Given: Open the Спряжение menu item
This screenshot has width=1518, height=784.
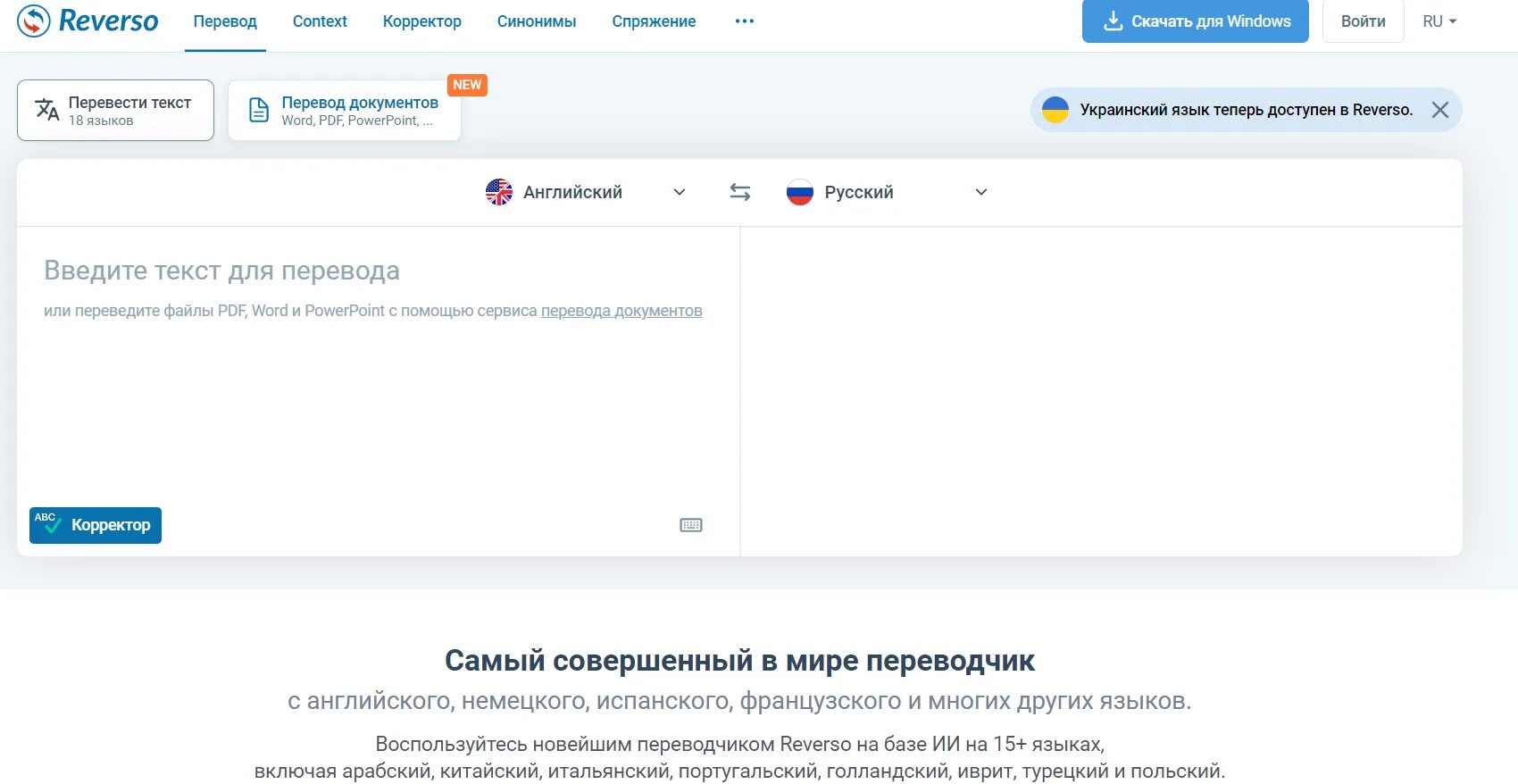Looking at the screenshot, I should pyautogui.click(x=654, y=21).
